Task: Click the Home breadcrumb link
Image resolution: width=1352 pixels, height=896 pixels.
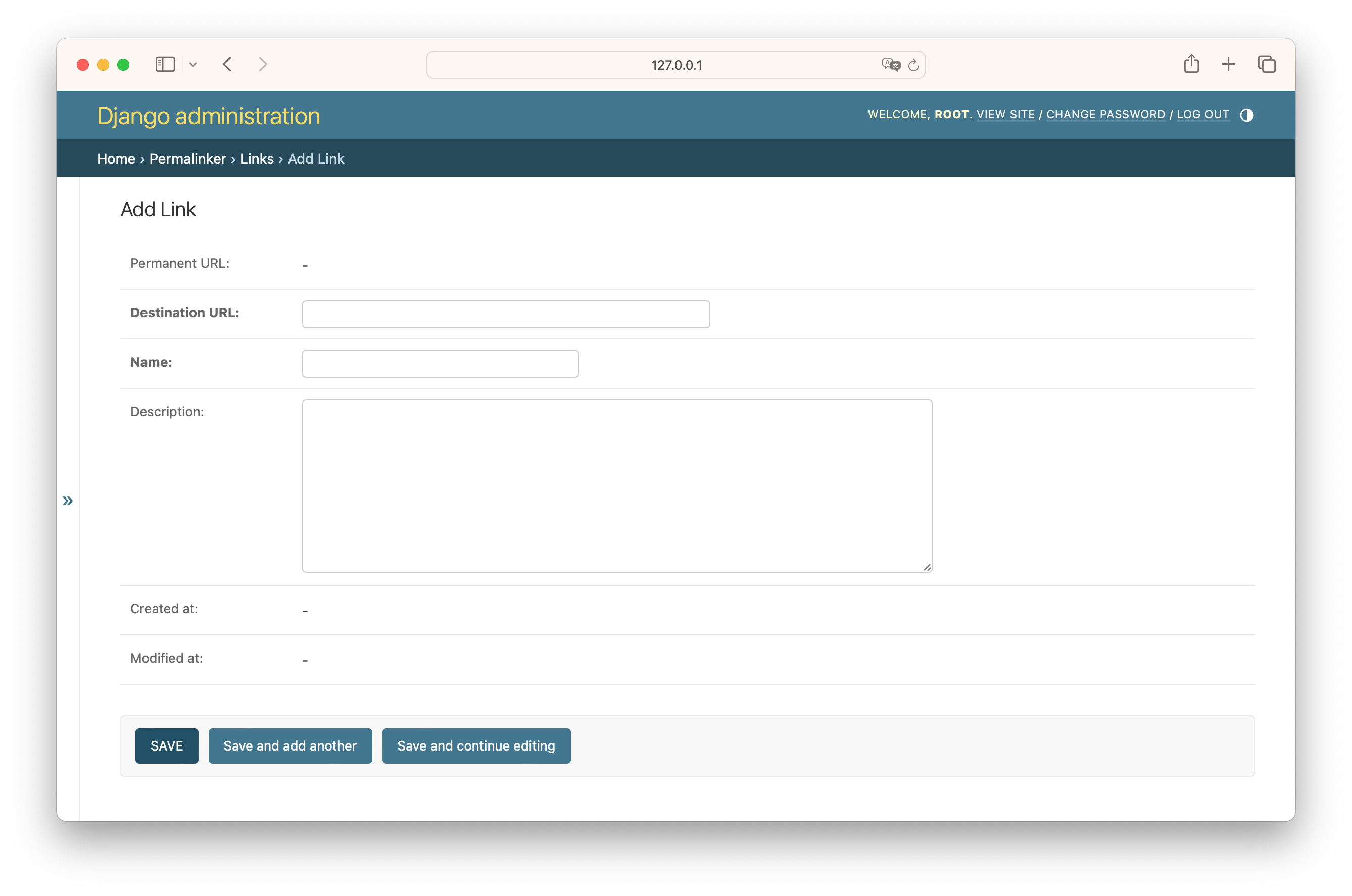Action: coord(116,158)
